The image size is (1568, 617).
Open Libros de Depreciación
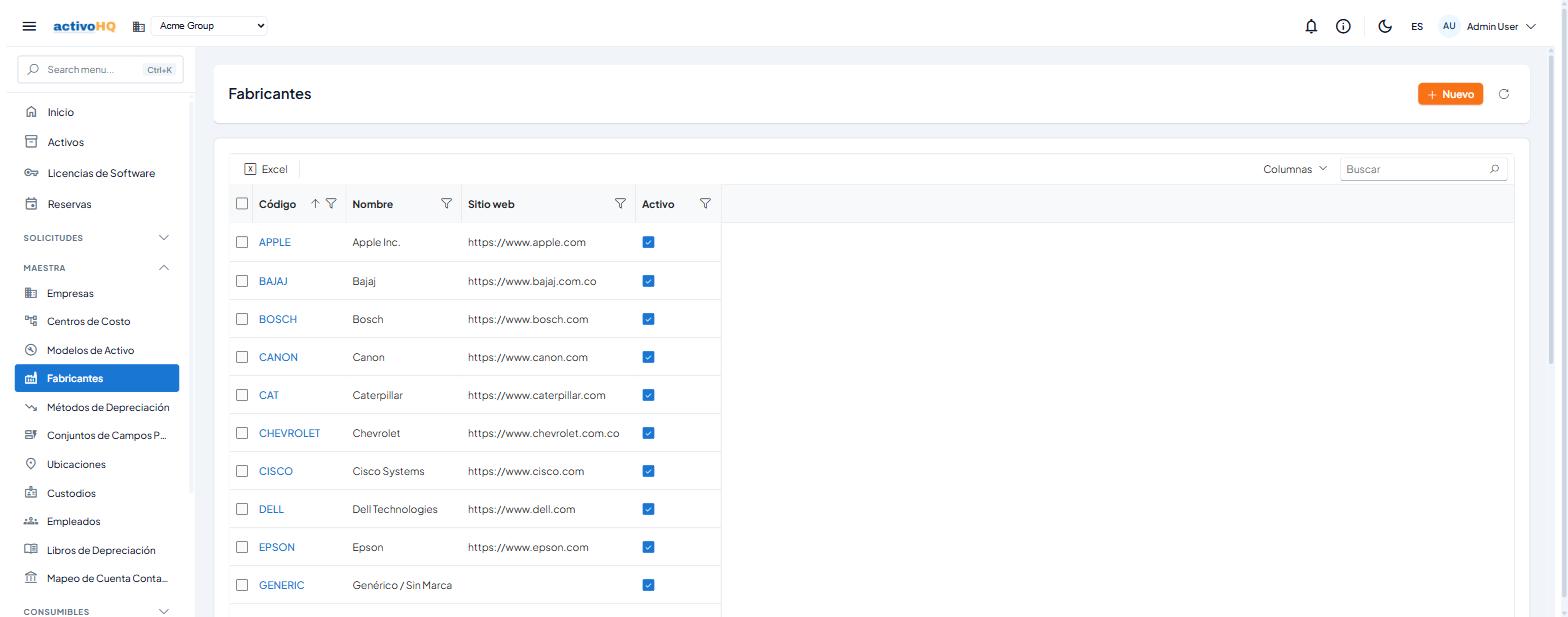click(x=97, y=550)
